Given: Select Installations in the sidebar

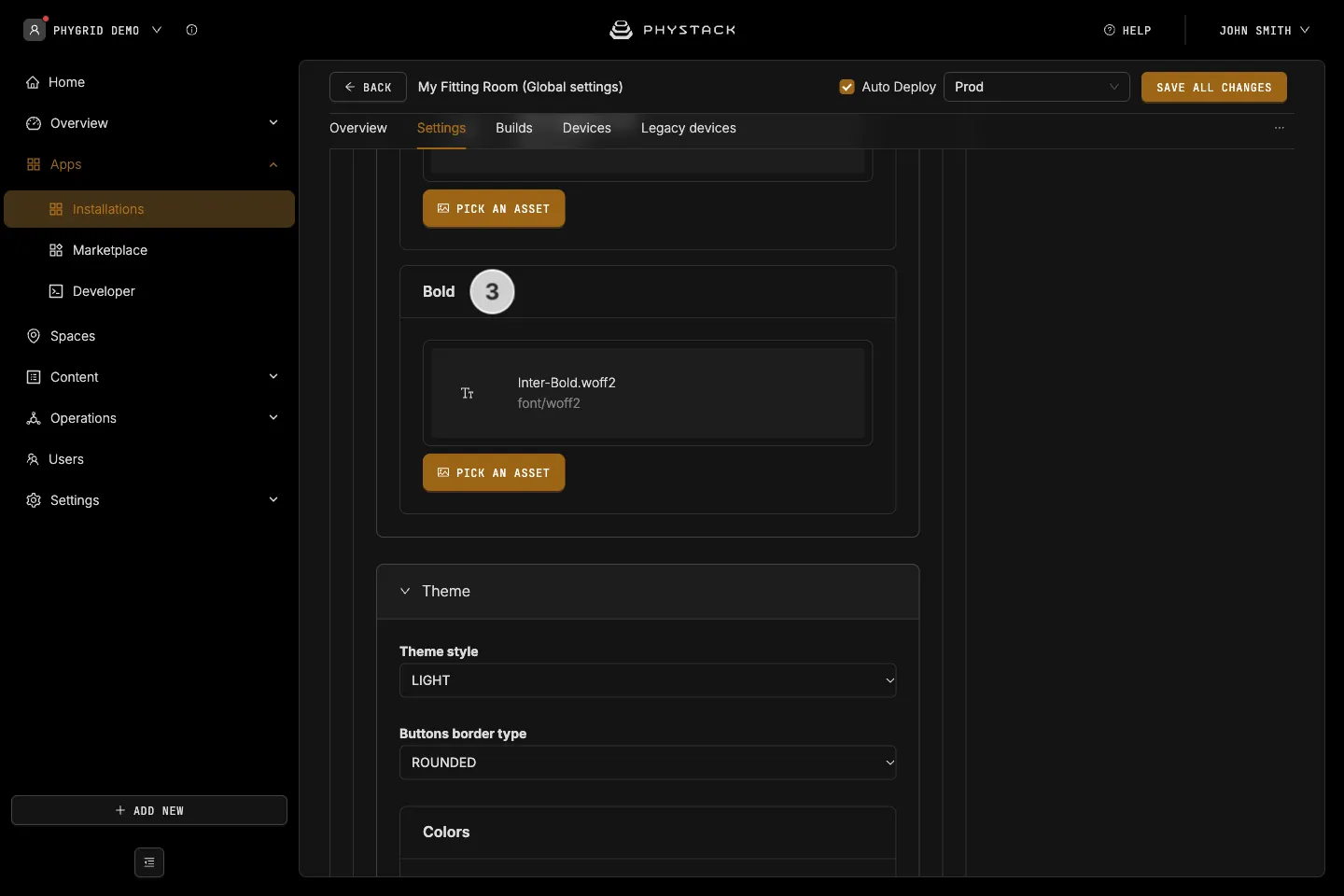Looking at the screenshot, I should (x=149, y=209).
